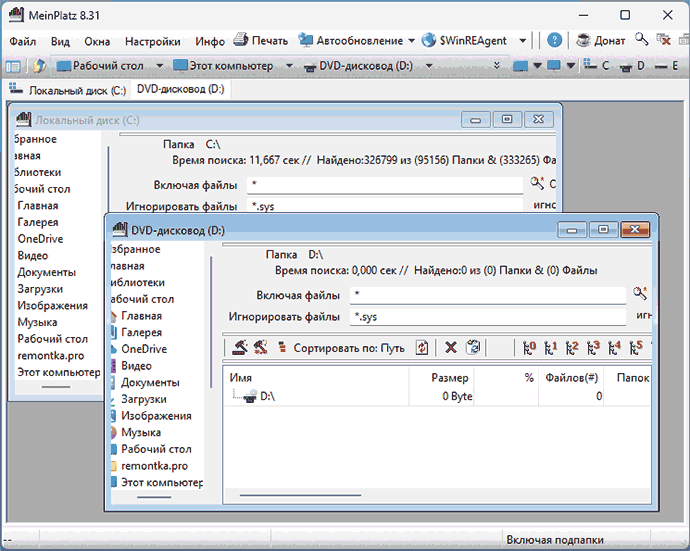Open the Настройки menu

click(x=153, y=41)
